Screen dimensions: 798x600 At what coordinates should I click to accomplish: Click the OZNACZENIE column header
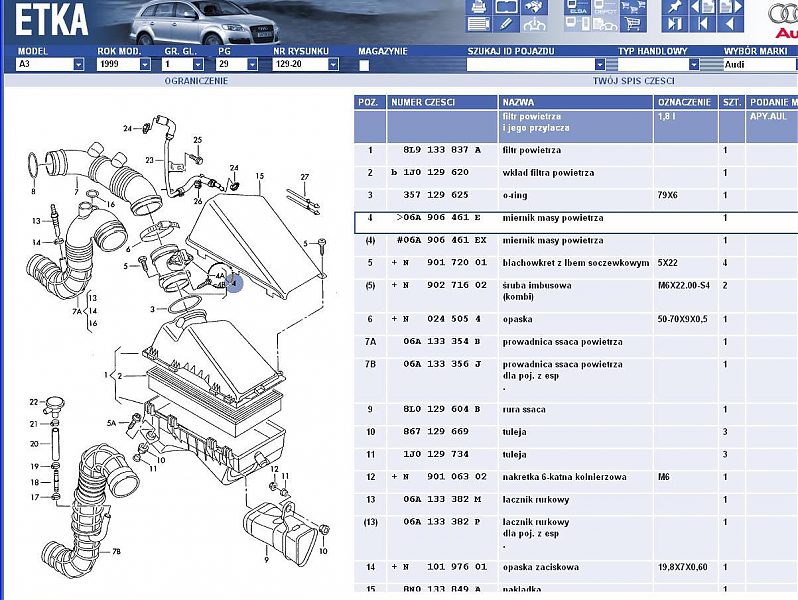[686, 102]
